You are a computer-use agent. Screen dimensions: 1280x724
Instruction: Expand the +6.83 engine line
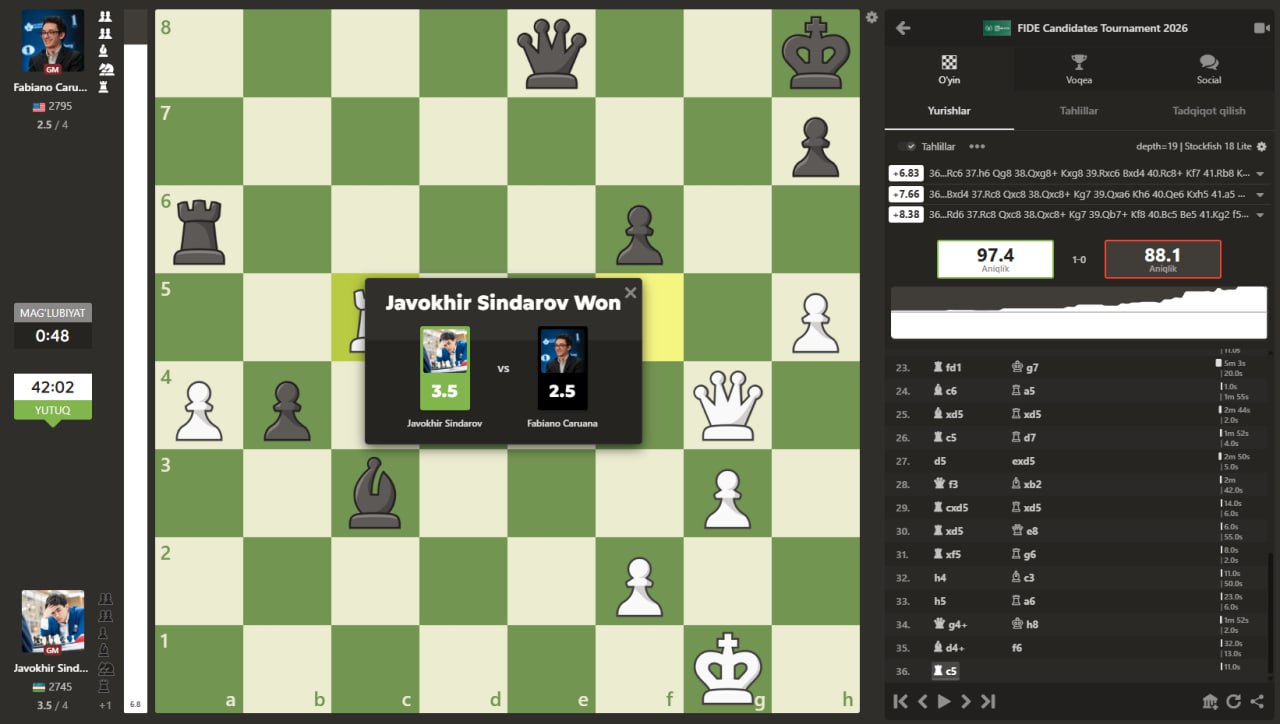pyautogui.click(x=1259, y=173)
